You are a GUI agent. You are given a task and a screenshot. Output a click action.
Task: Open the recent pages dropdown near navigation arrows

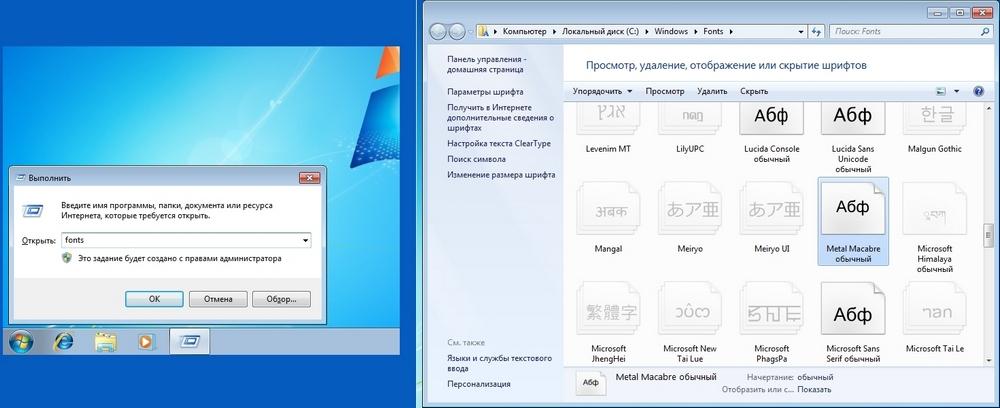pyautogui.click(x=471, y=31)
